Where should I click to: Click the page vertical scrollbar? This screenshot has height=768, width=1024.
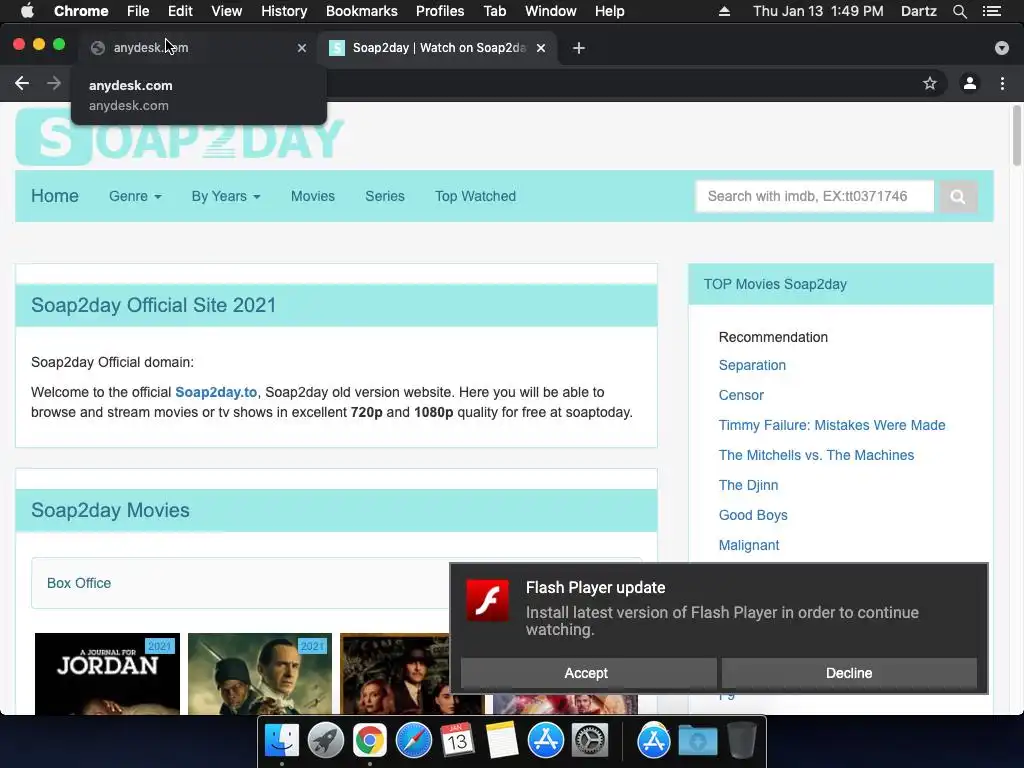[x=1017, y=136]
